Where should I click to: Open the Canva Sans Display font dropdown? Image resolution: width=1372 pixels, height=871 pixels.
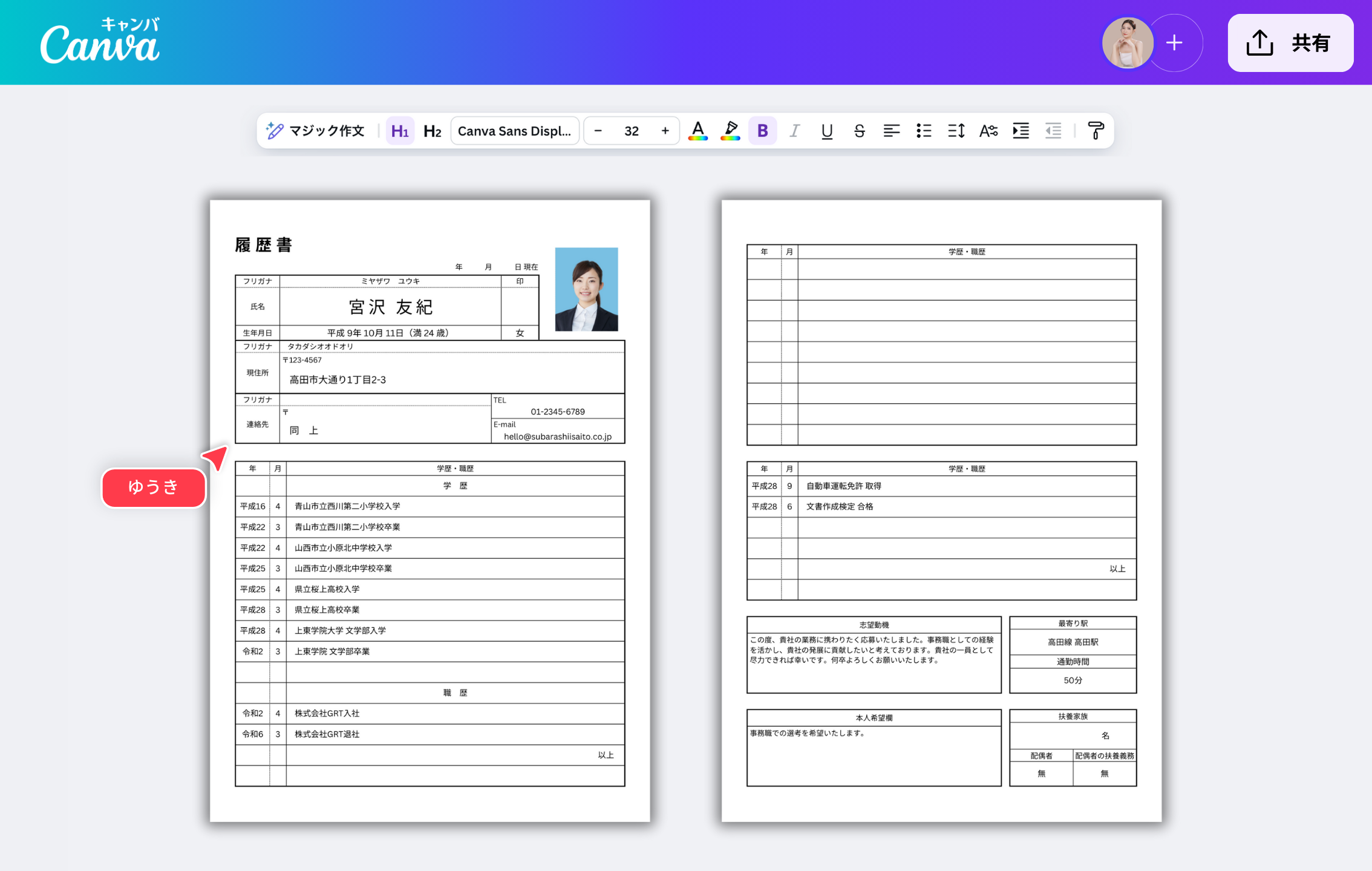pos(515,131)
